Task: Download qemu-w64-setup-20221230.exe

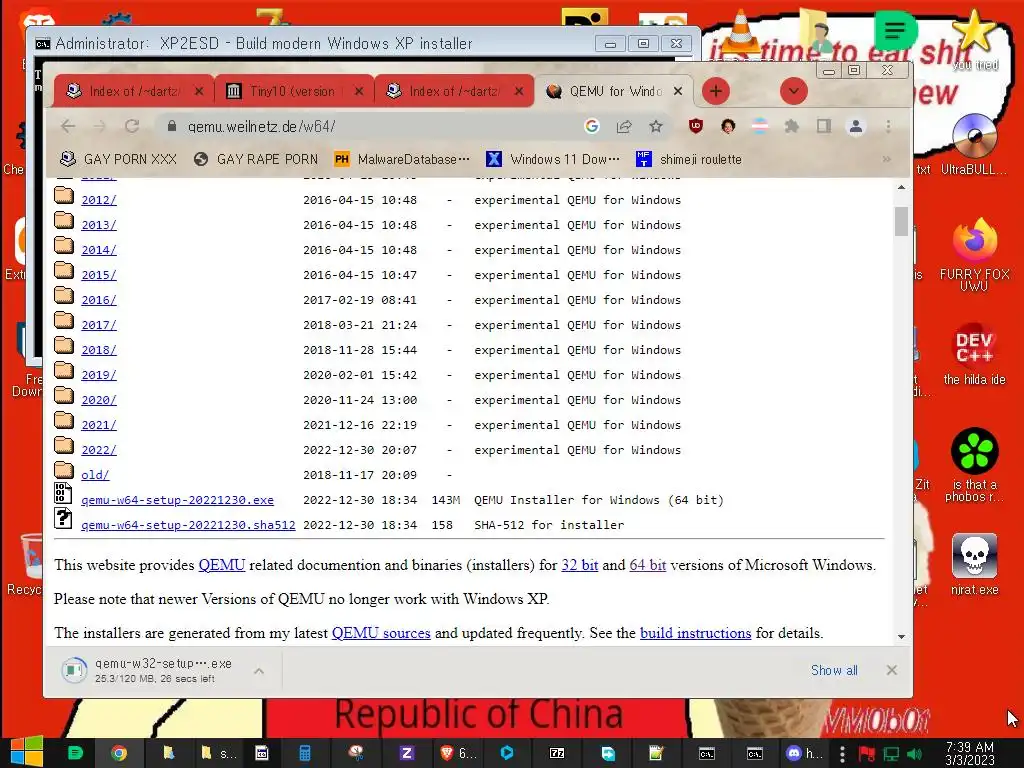Action: 178,500
